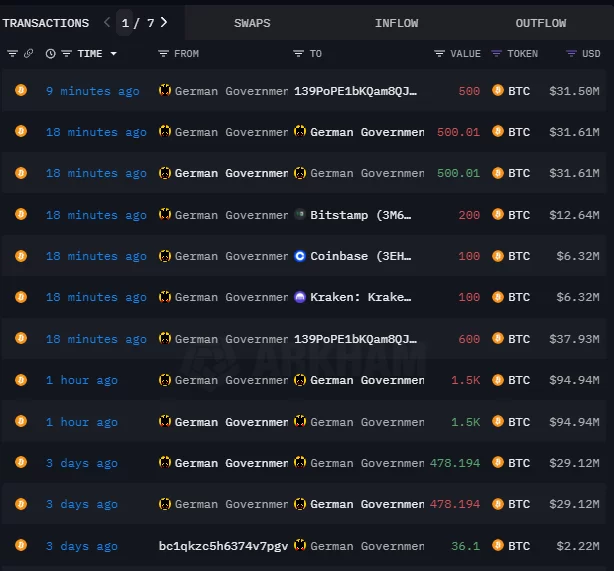This screenshot has width=614, height=571.
Task: Open the VALUE column filter
Action: pyautogui.click(x=439, y=54)
